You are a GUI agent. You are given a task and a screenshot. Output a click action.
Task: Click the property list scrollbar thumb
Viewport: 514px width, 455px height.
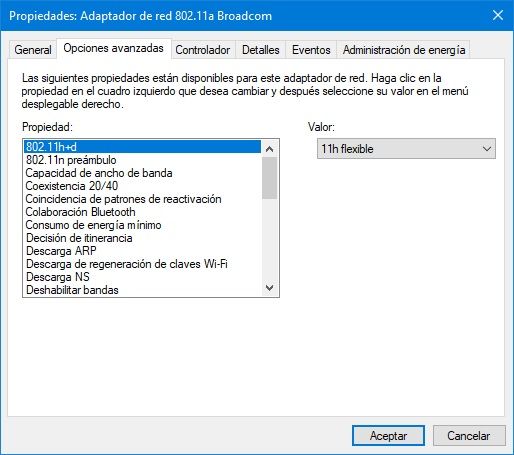tap(269, 178)
